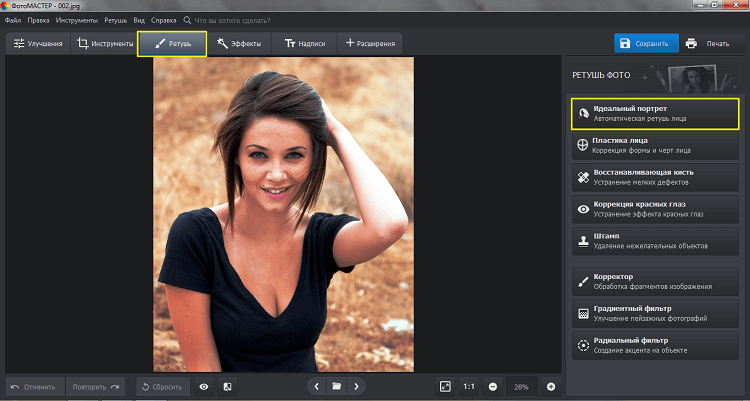750x401 pixels.
Task: Set zoom to 1:1 scale
Action: click(469, 386)
